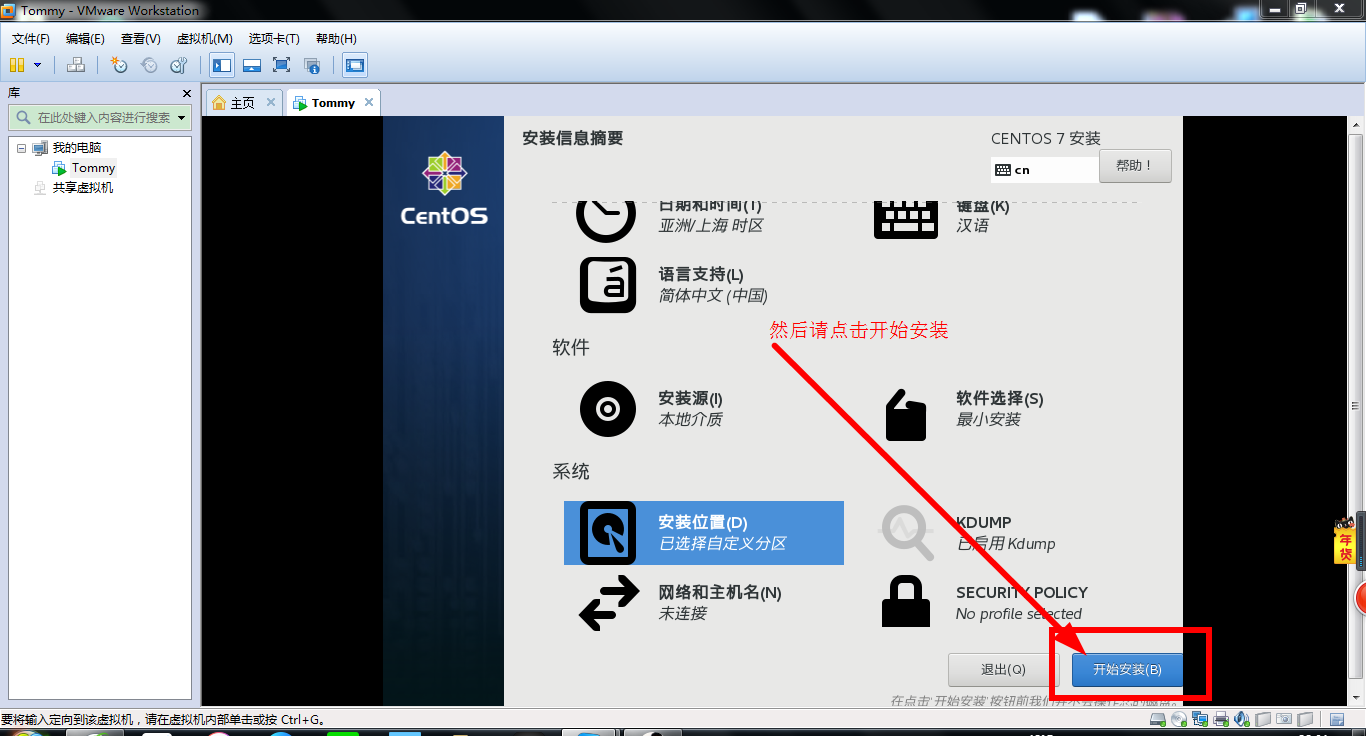
Task: Click the 简体中文 (中国) text
Action: (713, 296)
